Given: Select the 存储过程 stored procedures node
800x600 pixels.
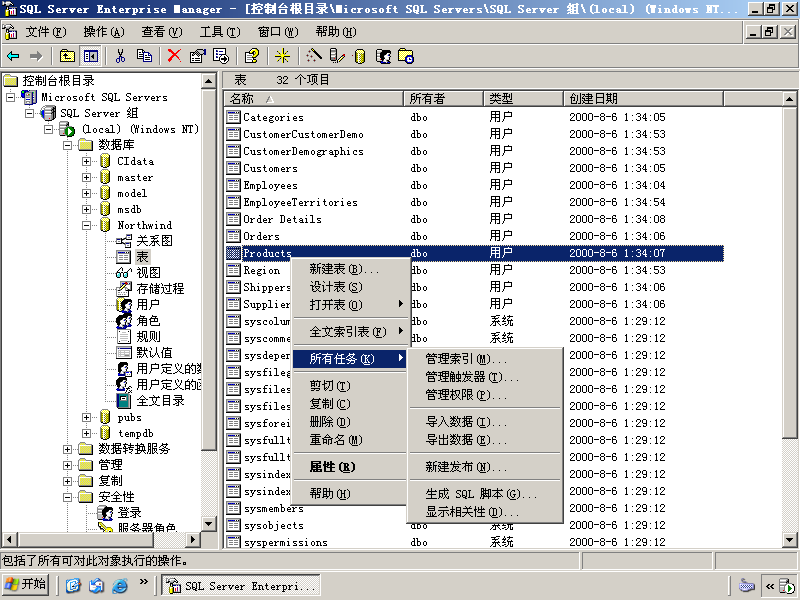Looking at the screenshot, I should coord(160,289).
